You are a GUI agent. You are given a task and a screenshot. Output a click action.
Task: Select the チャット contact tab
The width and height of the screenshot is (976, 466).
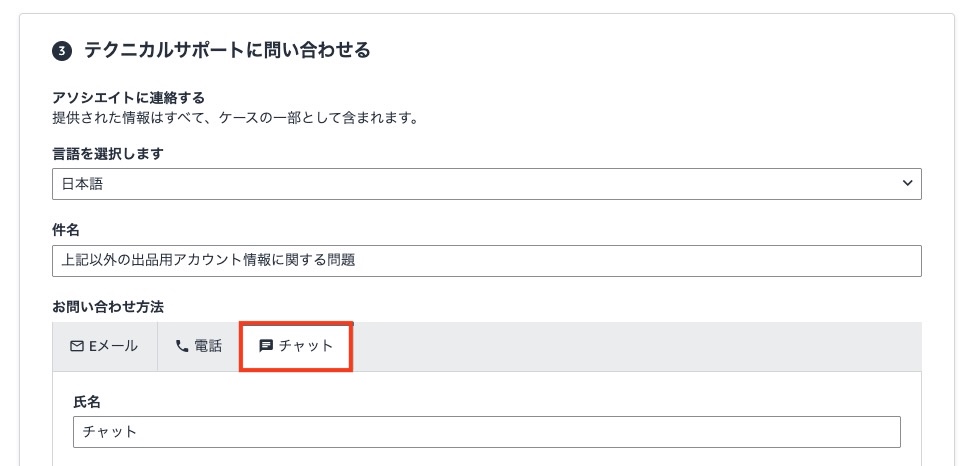(x=296, y=346)
